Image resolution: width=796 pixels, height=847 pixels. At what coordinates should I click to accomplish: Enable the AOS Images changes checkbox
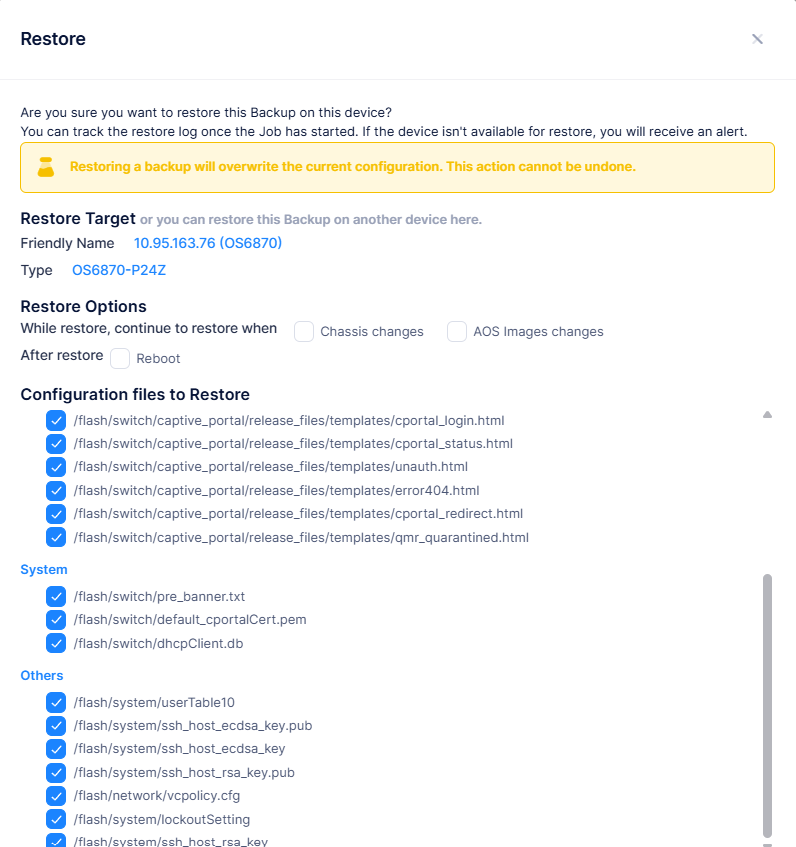pyautogui.click(x=457, y=332)
